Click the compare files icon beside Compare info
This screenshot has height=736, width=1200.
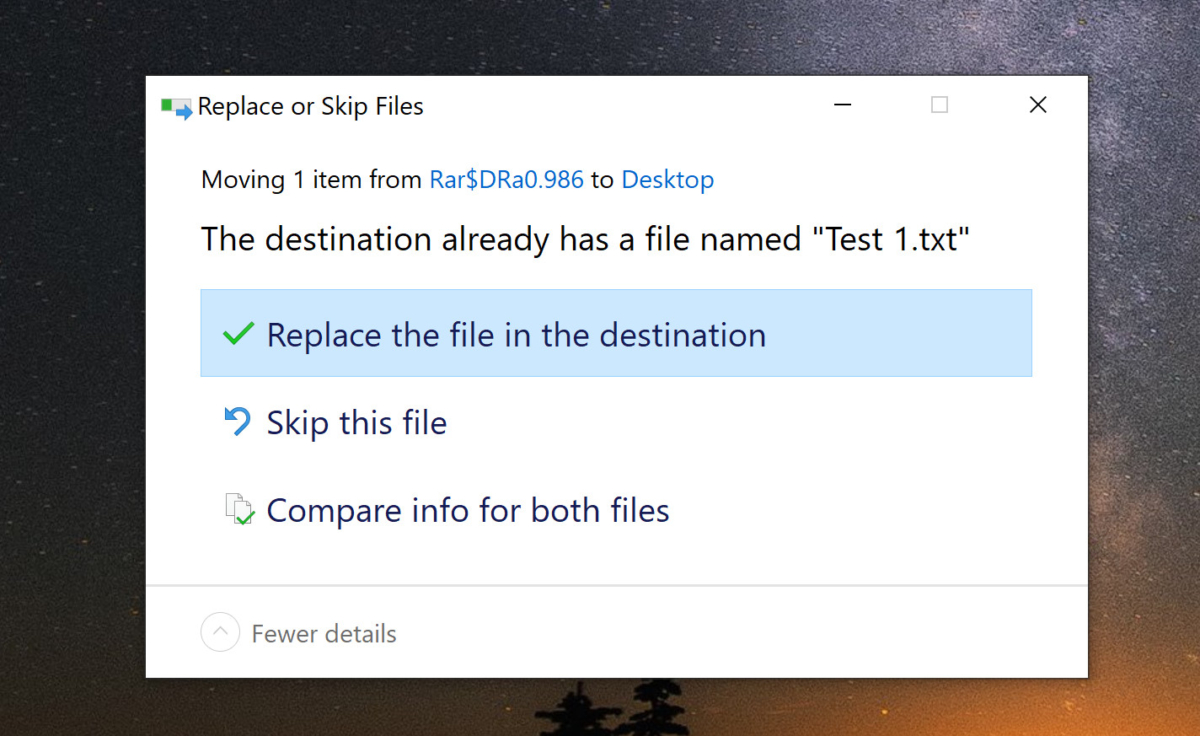240,510
